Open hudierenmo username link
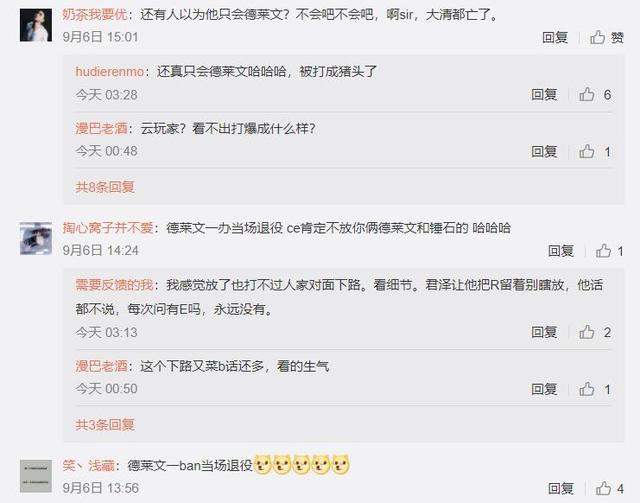Image resolution: width=640 pixels, height=503 pixels. (109, 72)
